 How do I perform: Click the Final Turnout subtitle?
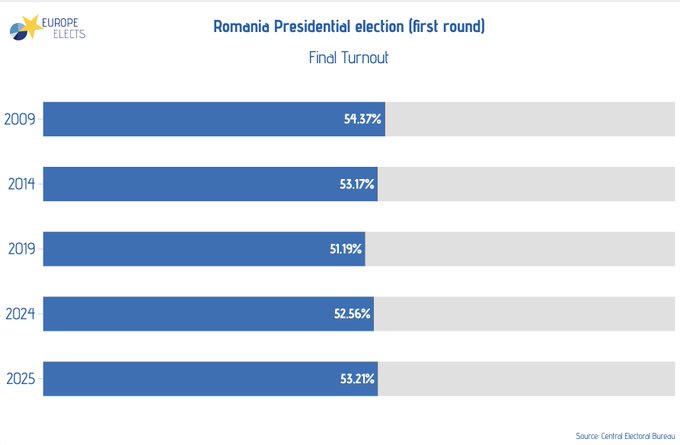click(x=349, y=58)
